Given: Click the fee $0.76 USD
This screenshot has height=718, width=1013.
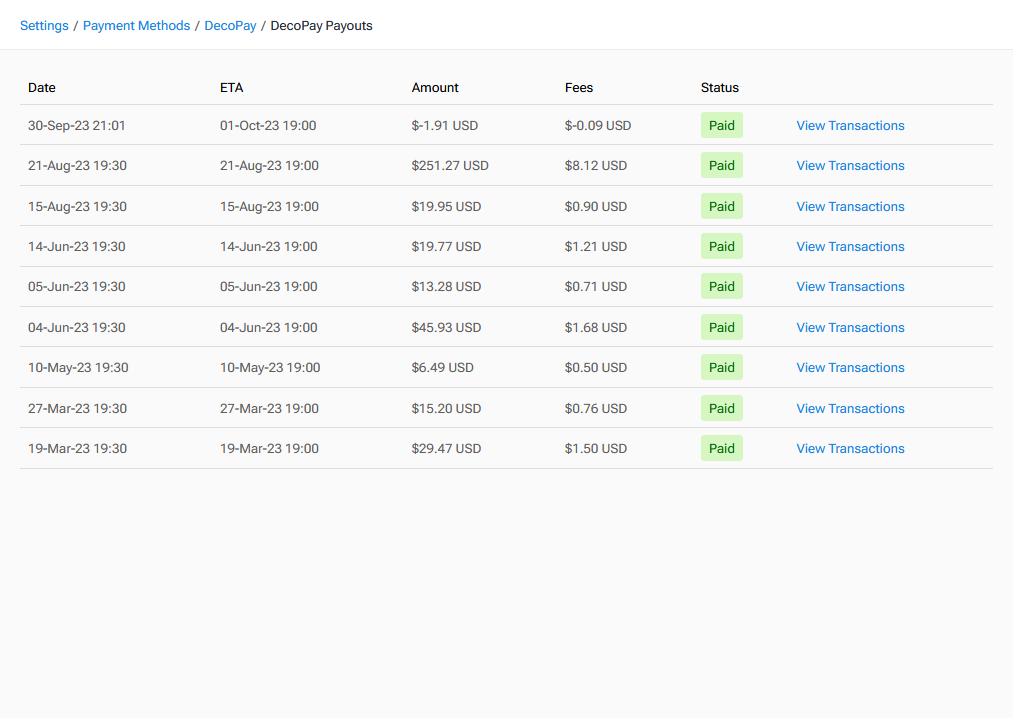Looking at the screenshot, I should tap(596, 408).
